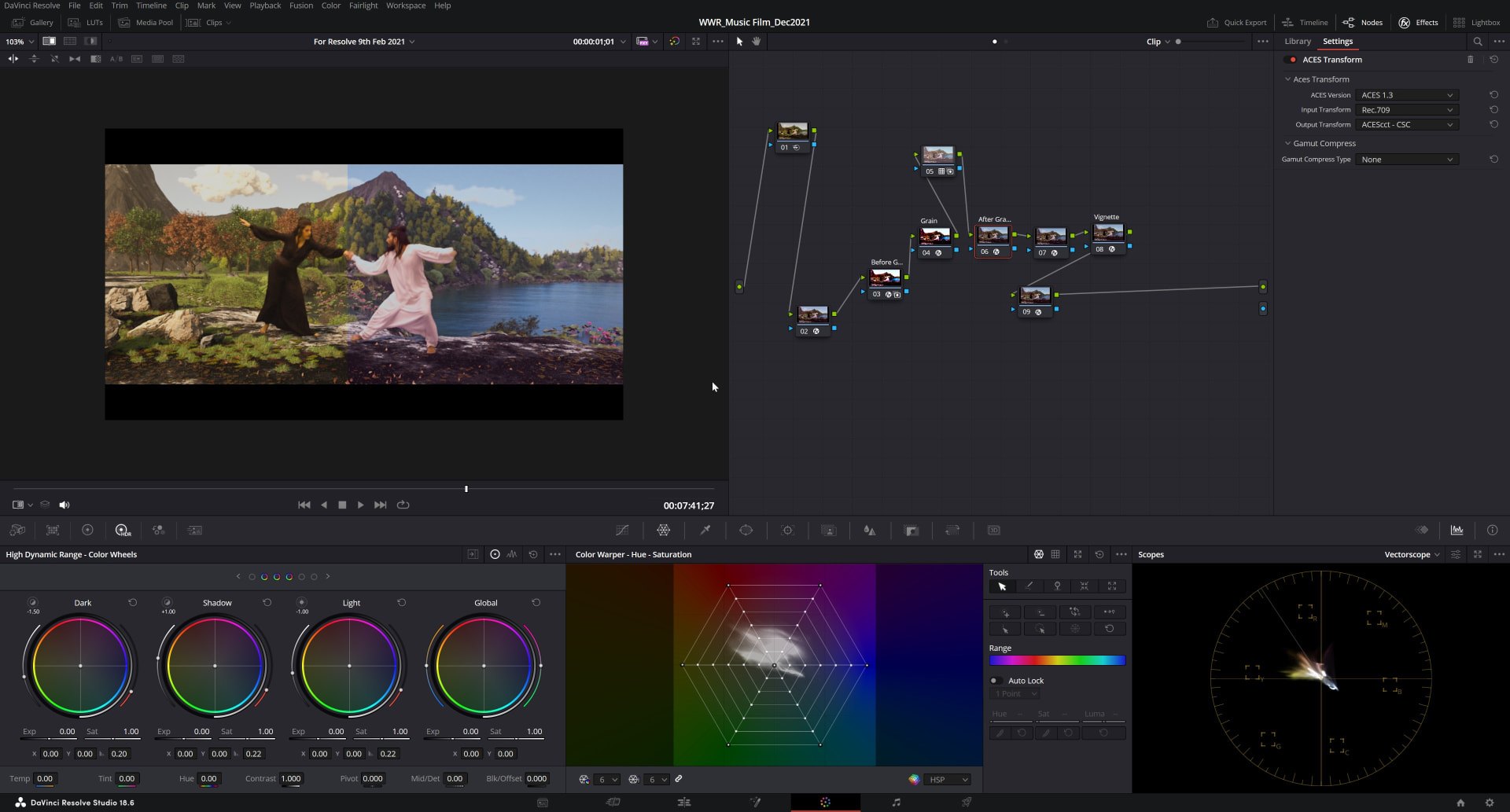Toggle loop playback button
The height and width of the screenshot is (812, 1510).
tap(403, 505)
